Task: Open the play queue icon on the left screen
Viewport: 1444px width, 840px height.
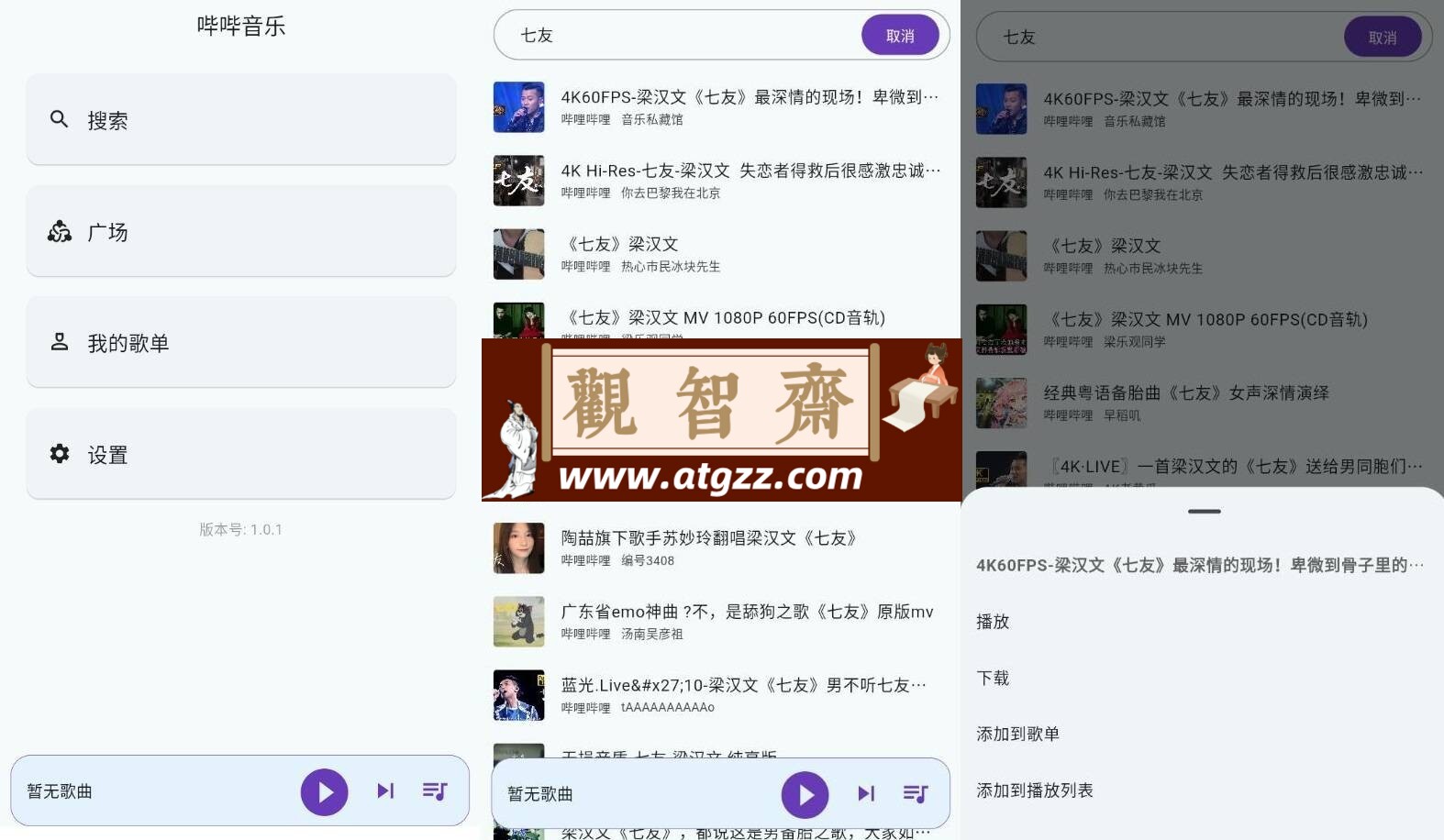Action: point(435,790)
